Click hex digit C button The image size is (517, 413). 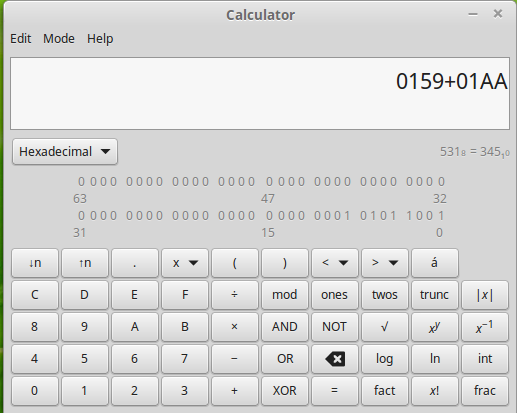tap(35, 295)
